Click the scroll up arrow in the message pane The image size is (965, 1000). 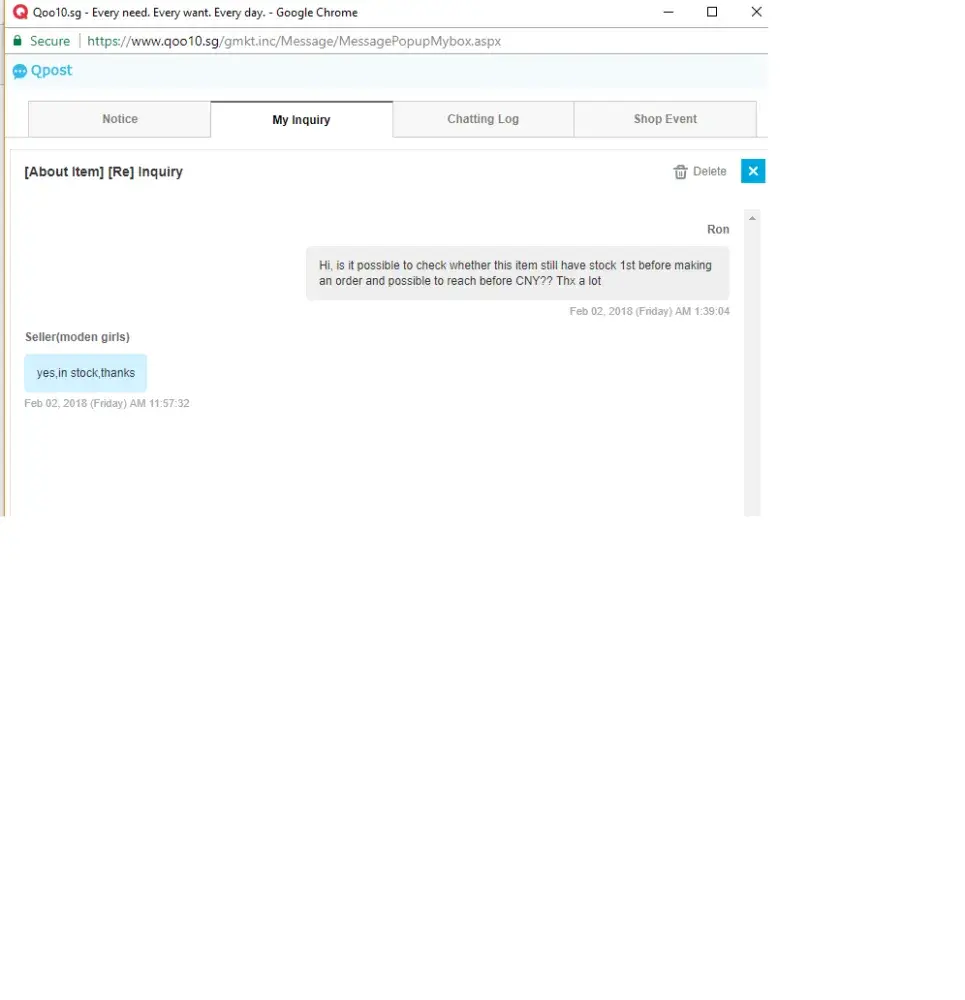click(x=752, y=218)
